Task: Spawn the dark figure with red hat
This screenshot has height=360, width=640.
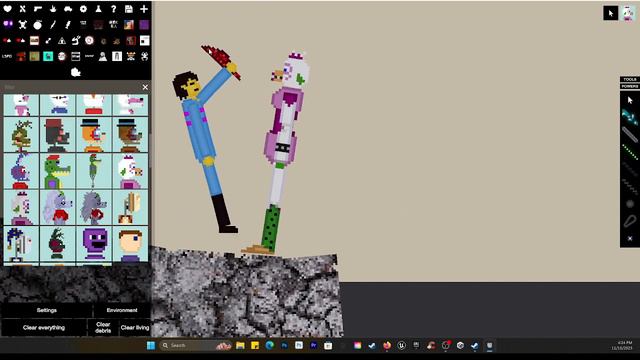Action: point(58,135)
